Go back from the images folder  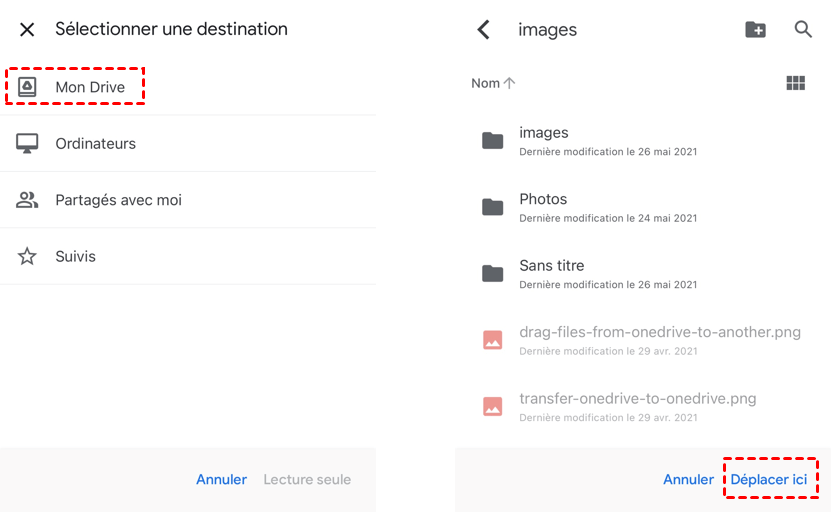484,30
